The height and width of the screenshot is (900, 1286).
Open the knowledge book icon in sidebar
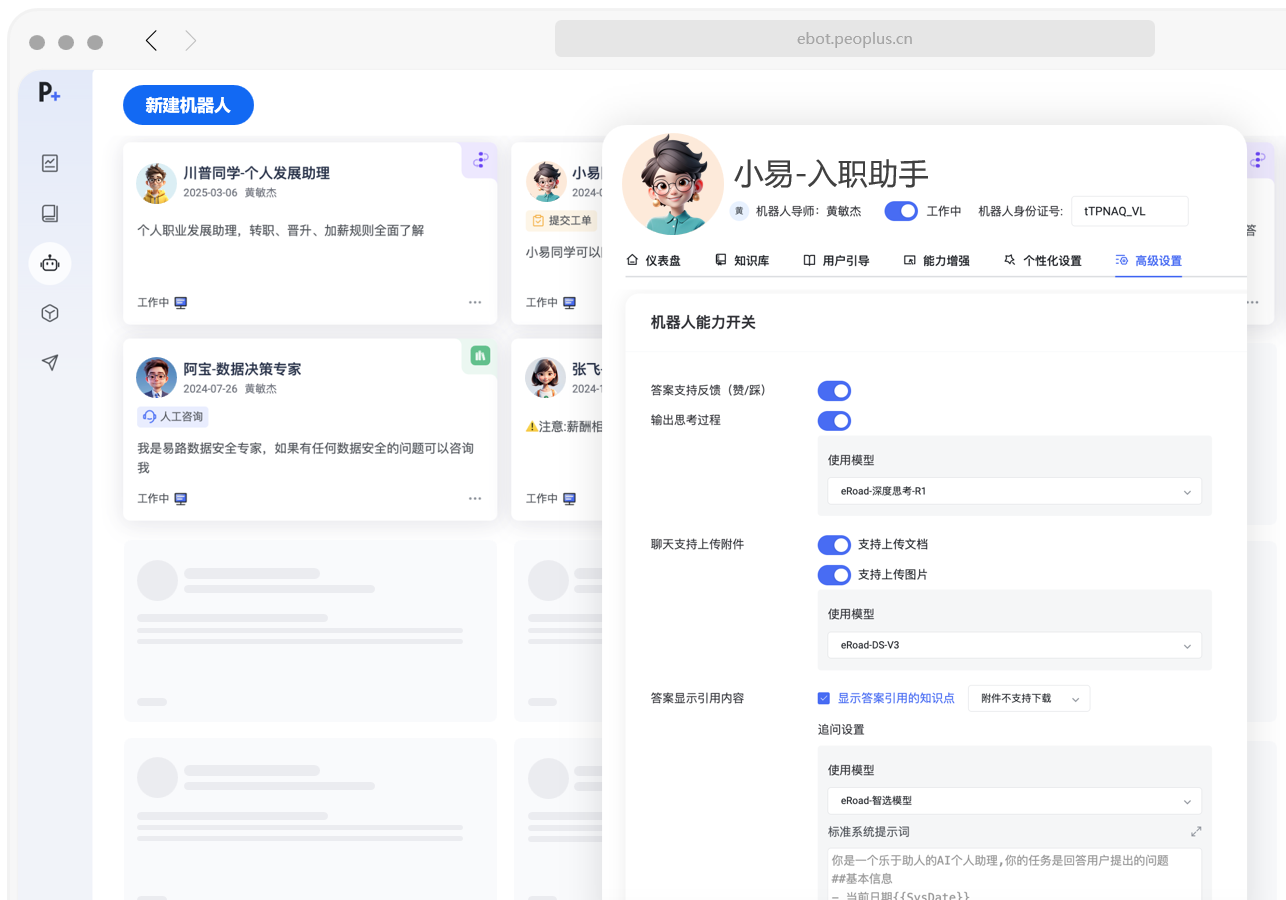click(x=50, y=213)
